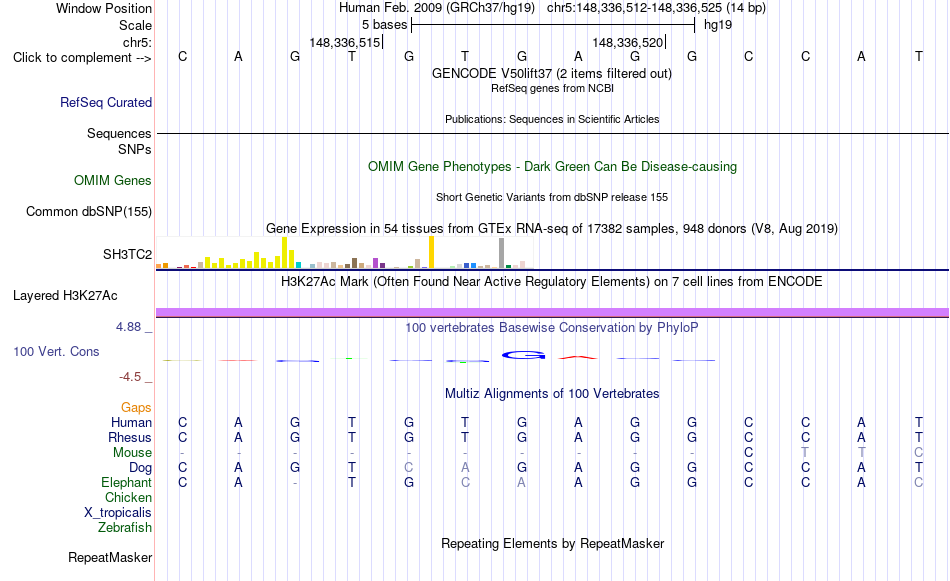Click the Publications Sequences track title

(552, 119)
